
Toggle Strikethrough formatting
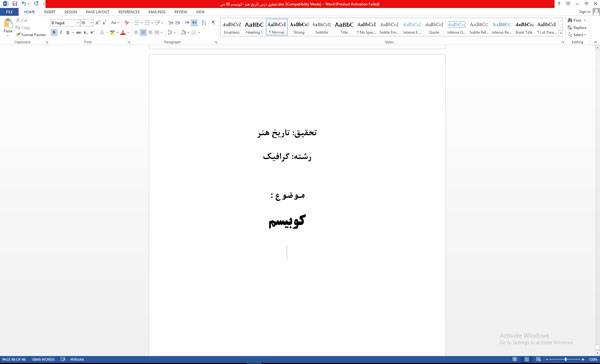(x=78, y=33)
